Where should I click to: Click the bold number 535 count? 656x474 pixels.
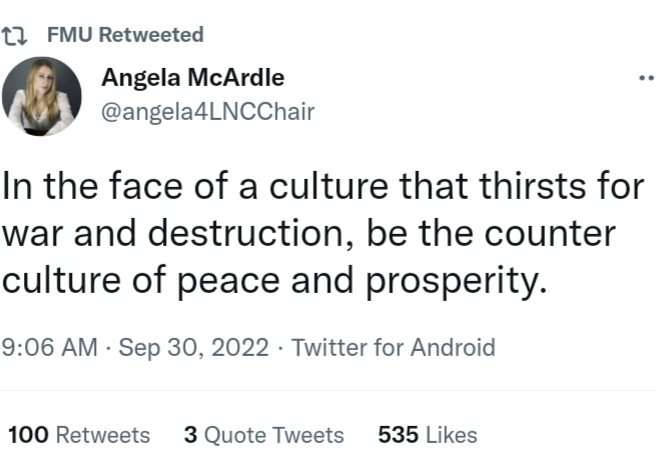398,435
